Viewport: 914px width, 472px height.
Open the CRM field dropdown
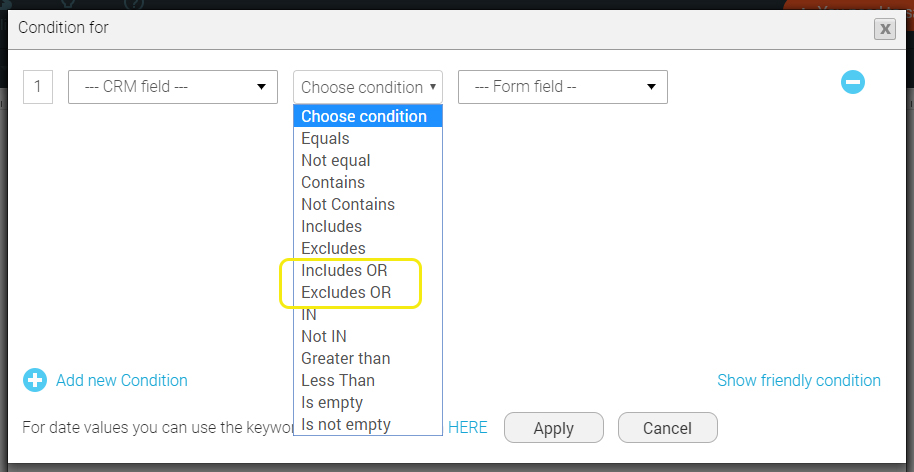coord(173,87)
